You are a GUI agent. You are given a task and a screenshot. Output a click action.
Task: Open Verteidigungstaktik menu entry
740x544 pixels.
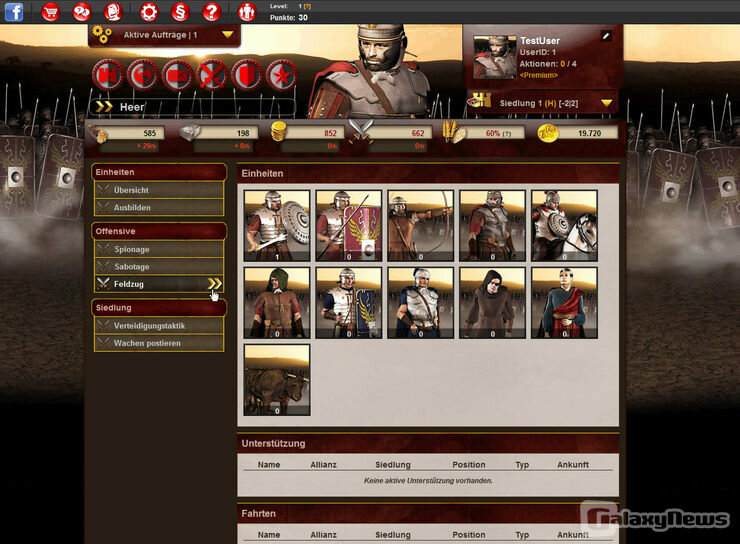(159, 326)
